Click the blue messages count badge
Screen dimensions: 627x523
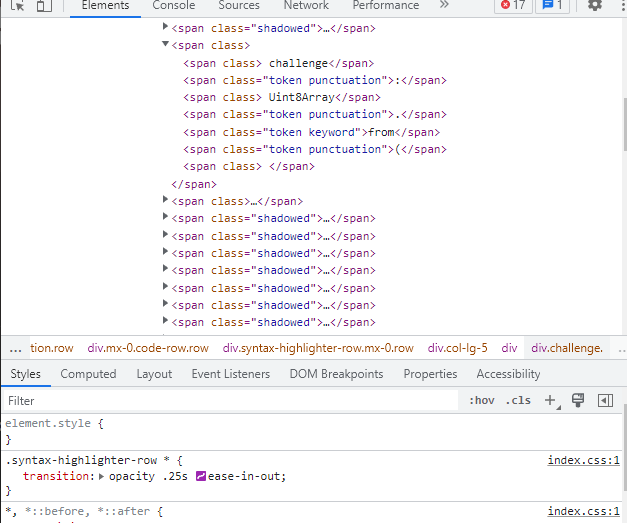tap(551, 6)
